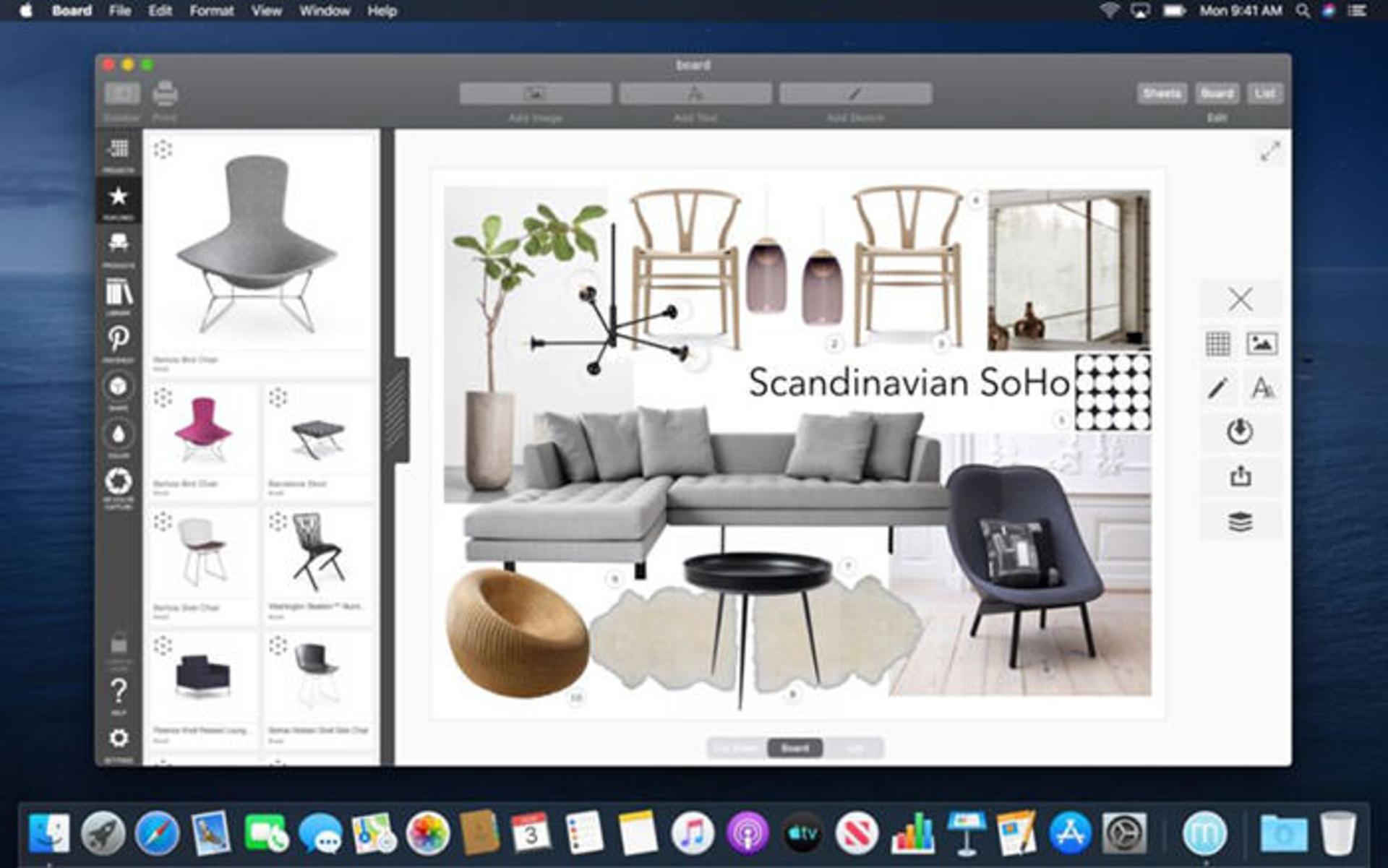Switch to the Board view in the toolbar

point(1217,93)
